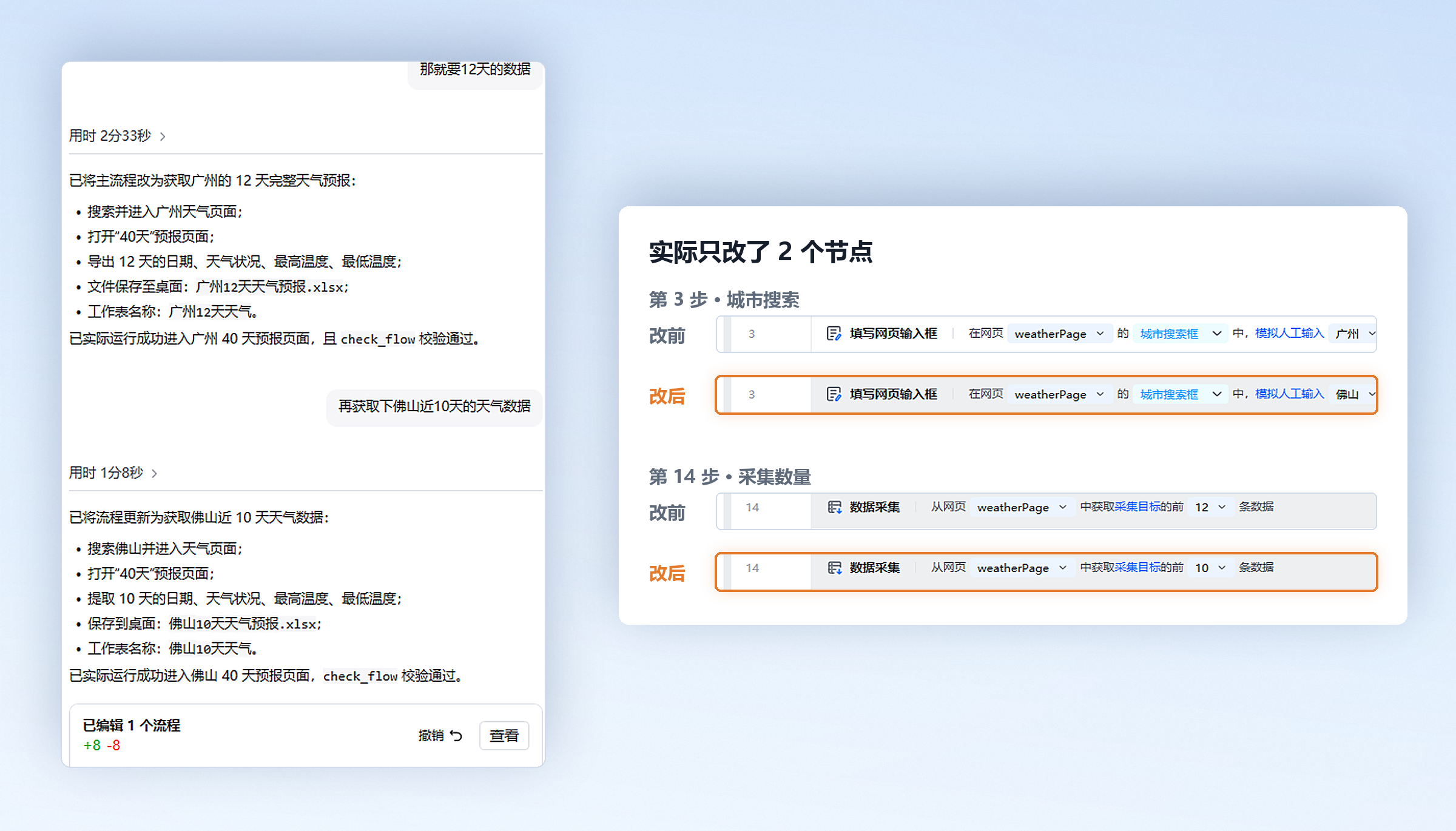The width and height of the screenshot is (1456, 831).
Task: Click 采集目标 link in the 改前 step 14 row
Action: pyautogui.click(x=1137, y=506)
